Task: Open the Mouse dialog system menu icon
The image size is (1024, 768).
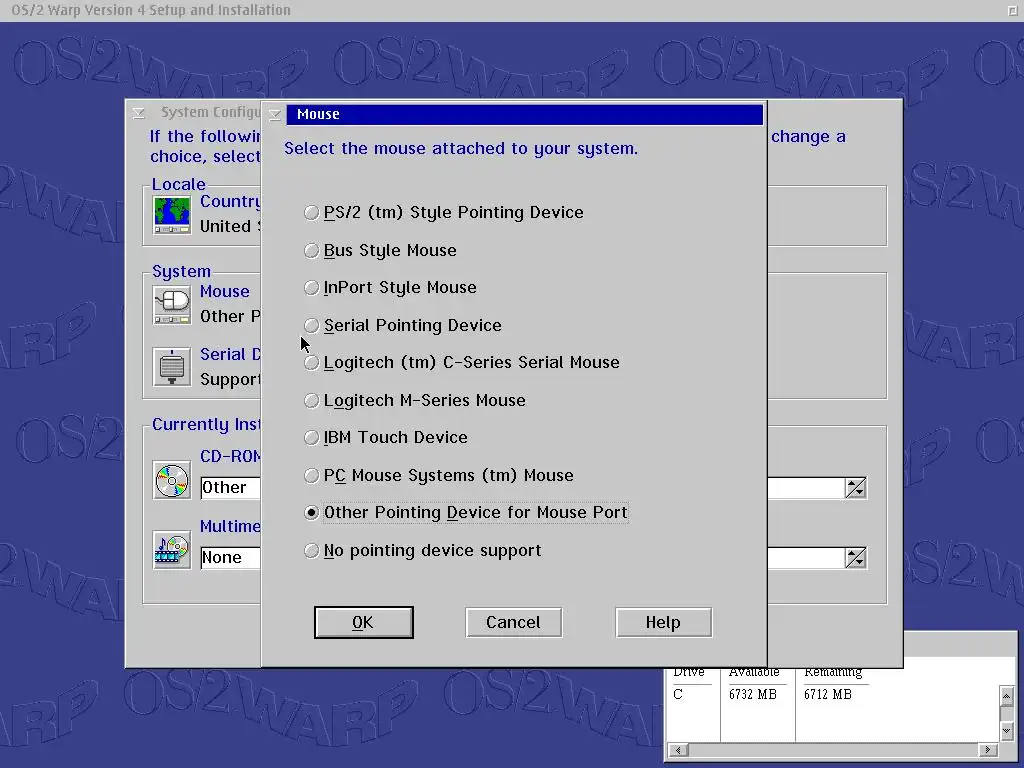Action: [x=275, y=115]
